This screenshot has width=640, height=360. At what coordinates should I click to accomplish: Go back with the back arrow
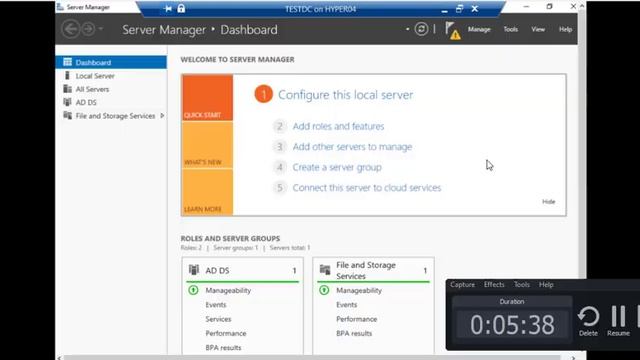[x=71, y=29]
